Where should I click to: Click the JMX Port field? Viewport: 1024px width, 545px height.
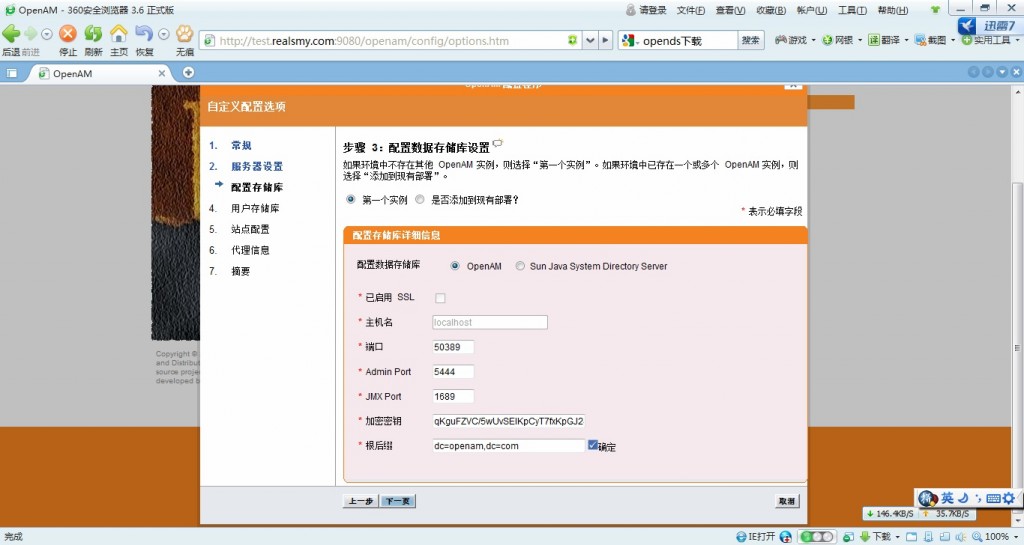pos(453,397)
